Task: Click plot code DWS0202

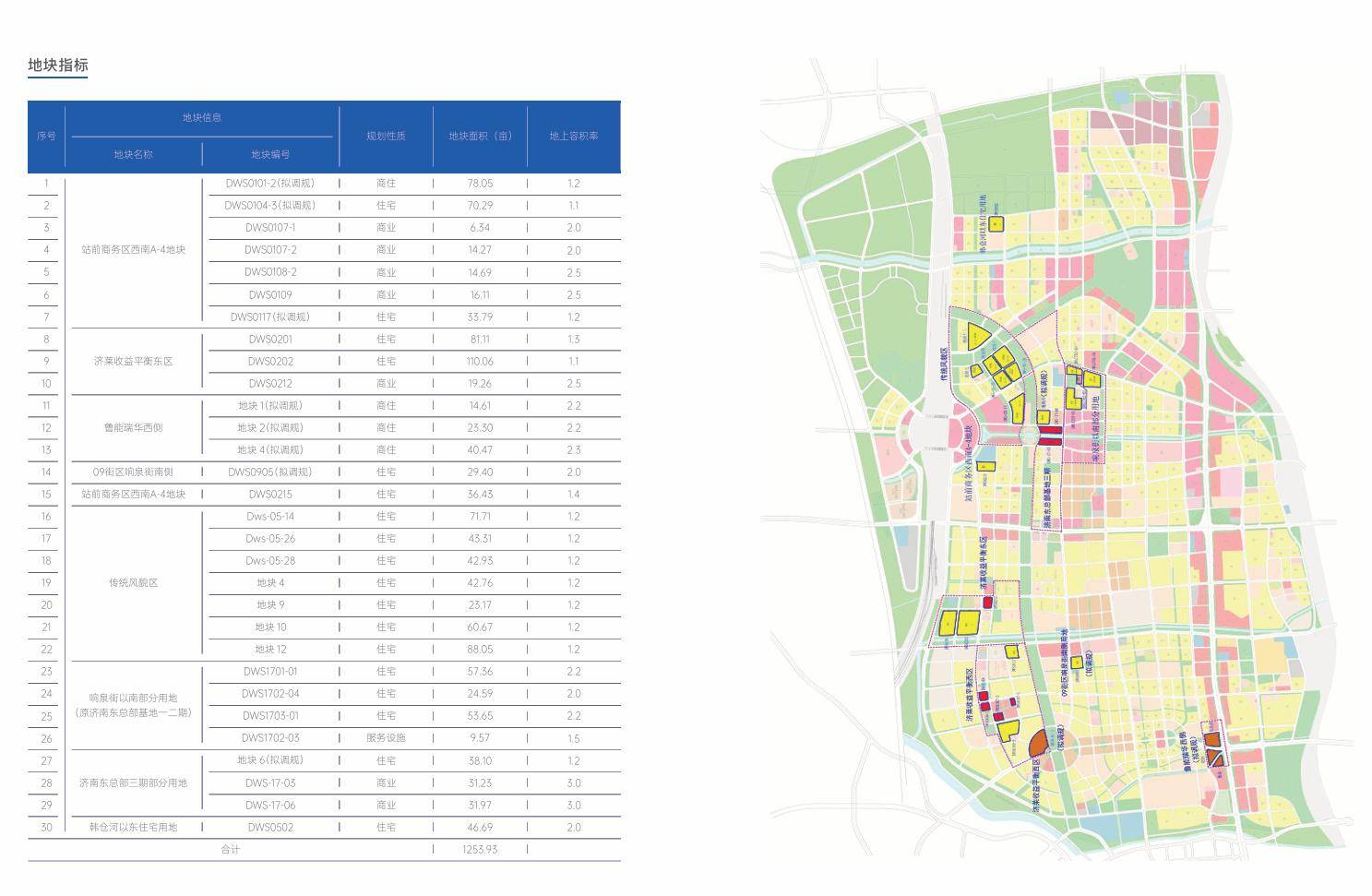Action: tap(270, 361)
